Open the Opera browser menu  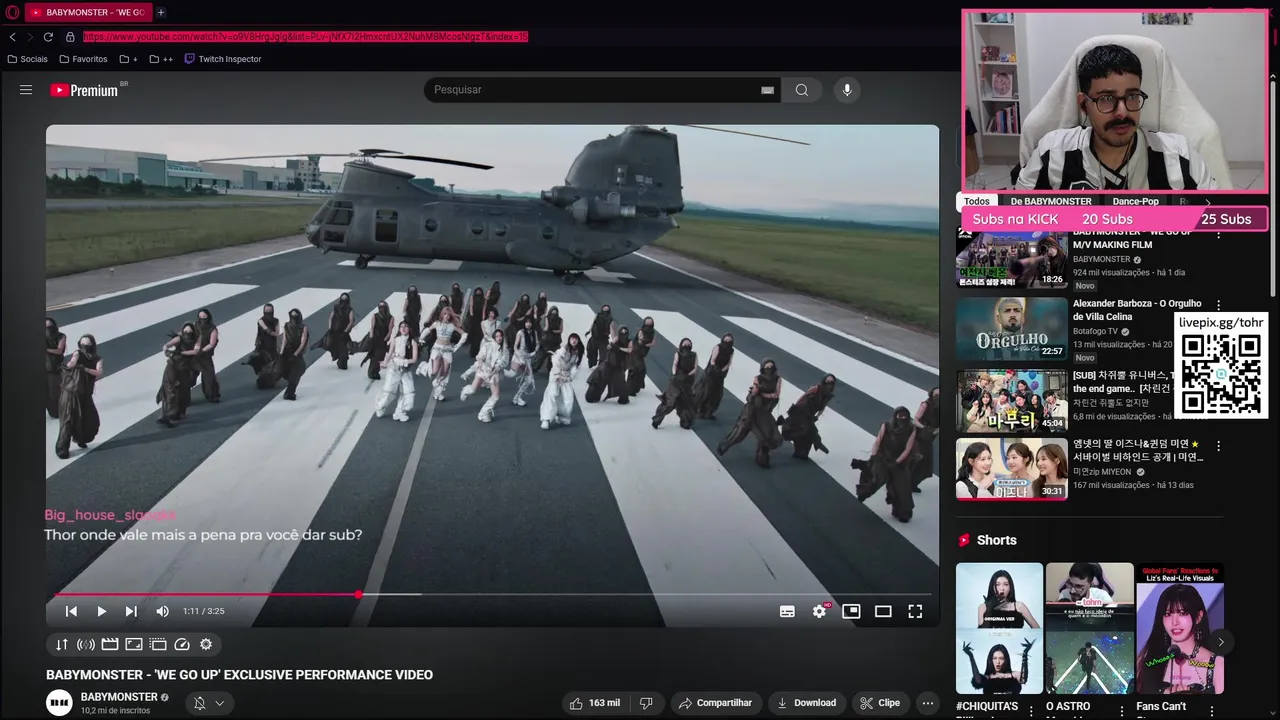[x=11, y=12]
